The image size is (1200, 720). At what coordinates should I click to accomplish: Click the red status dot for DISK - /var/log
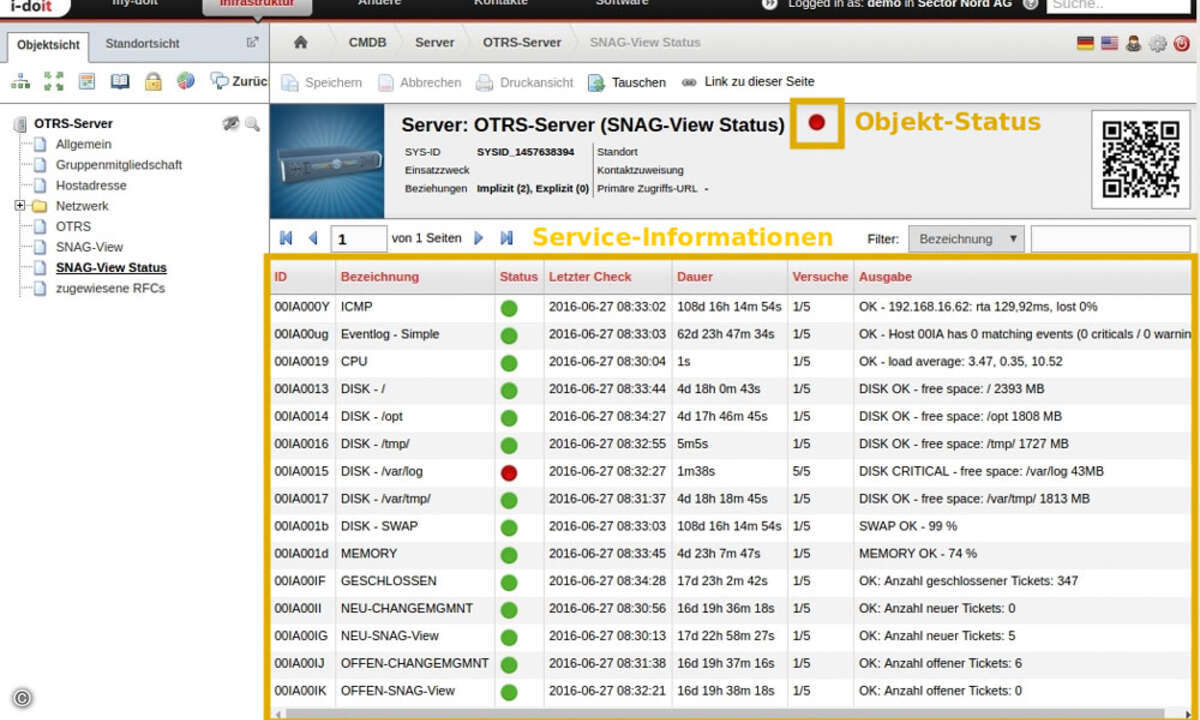(x=509, y=472)
